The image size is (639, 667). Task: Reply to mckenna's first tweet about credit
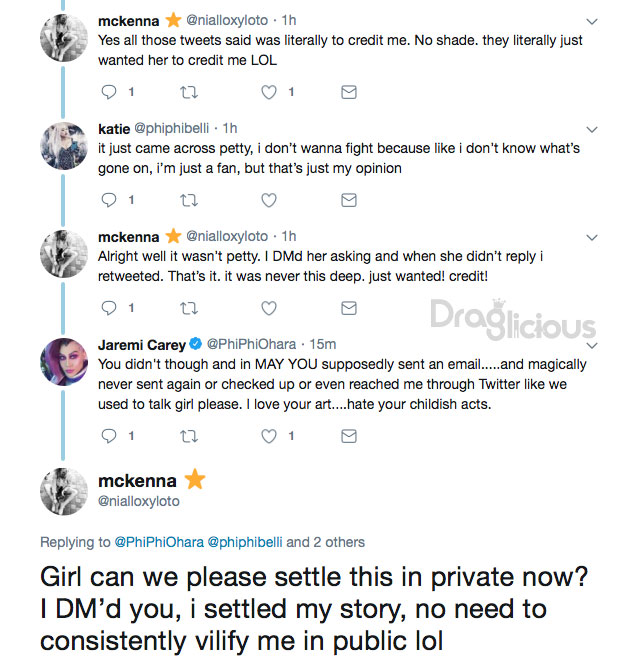point(109,92)
